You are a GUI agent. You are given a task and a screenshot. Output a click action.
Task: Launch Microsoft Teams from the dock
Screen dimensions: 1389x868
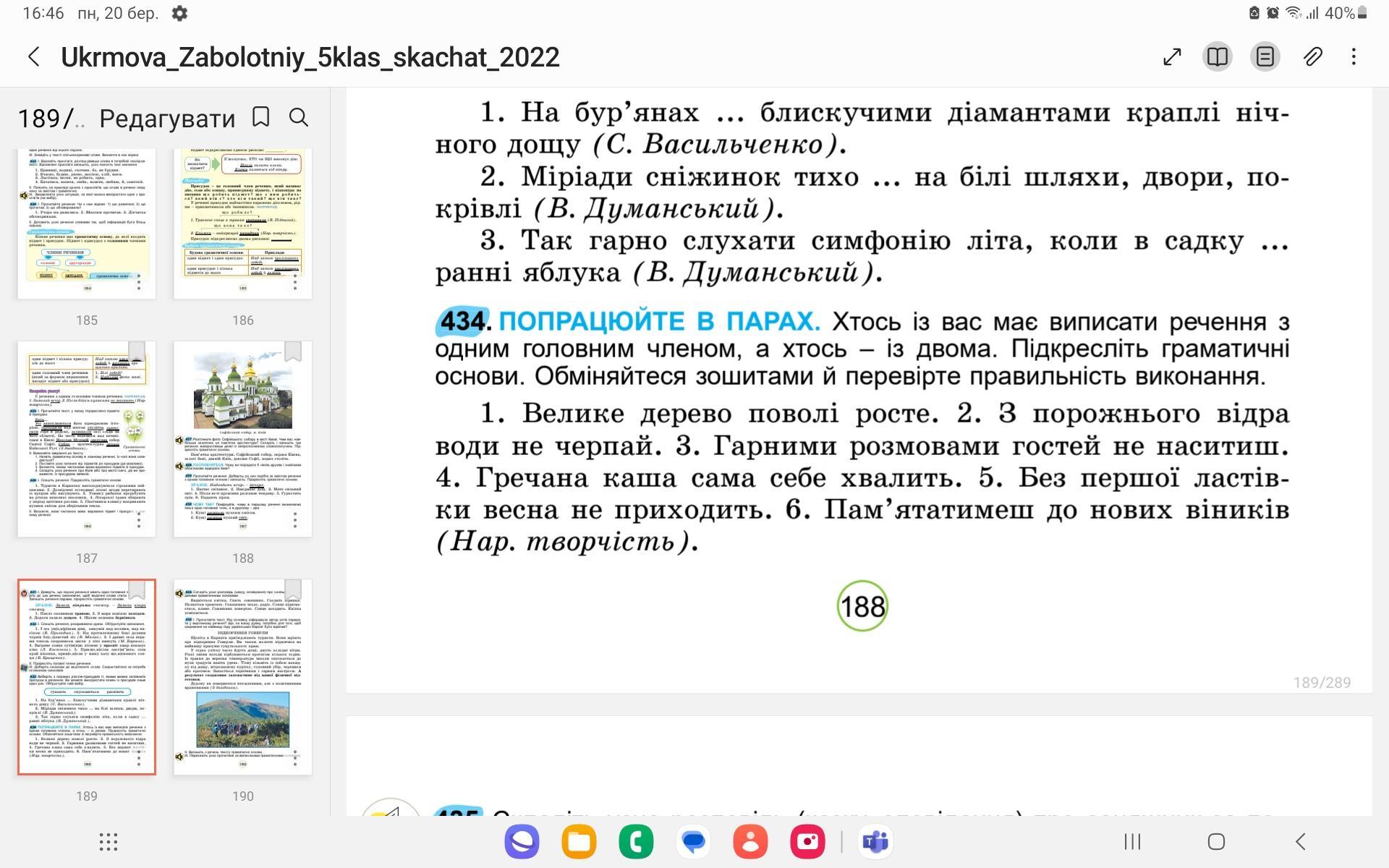point(875,842)
